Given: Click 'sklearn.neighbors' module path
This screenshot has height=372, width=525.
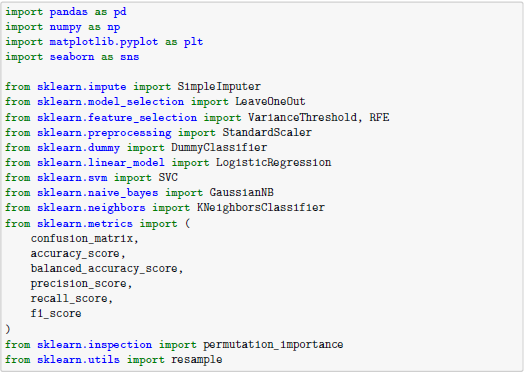Looking at the screenshot, I should pos(91,207).
